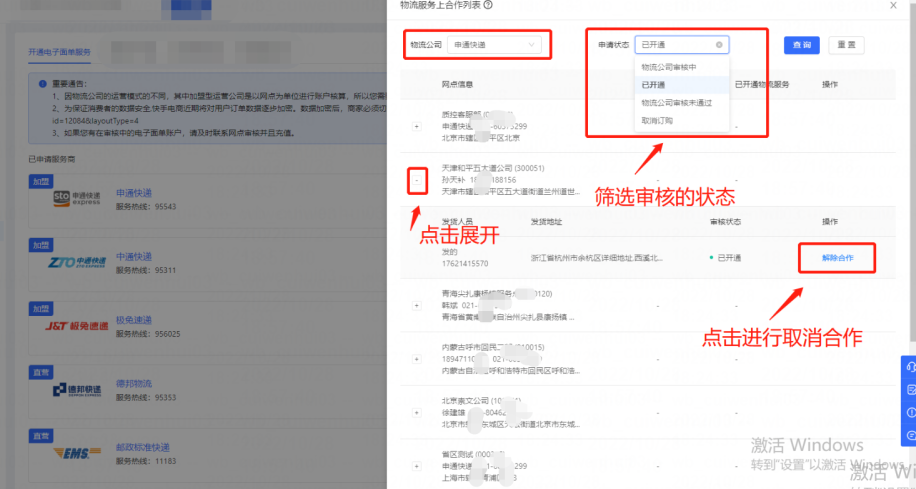
Task: Close the 物流服务上合作列表 dialog
Action: pos(893,5)
